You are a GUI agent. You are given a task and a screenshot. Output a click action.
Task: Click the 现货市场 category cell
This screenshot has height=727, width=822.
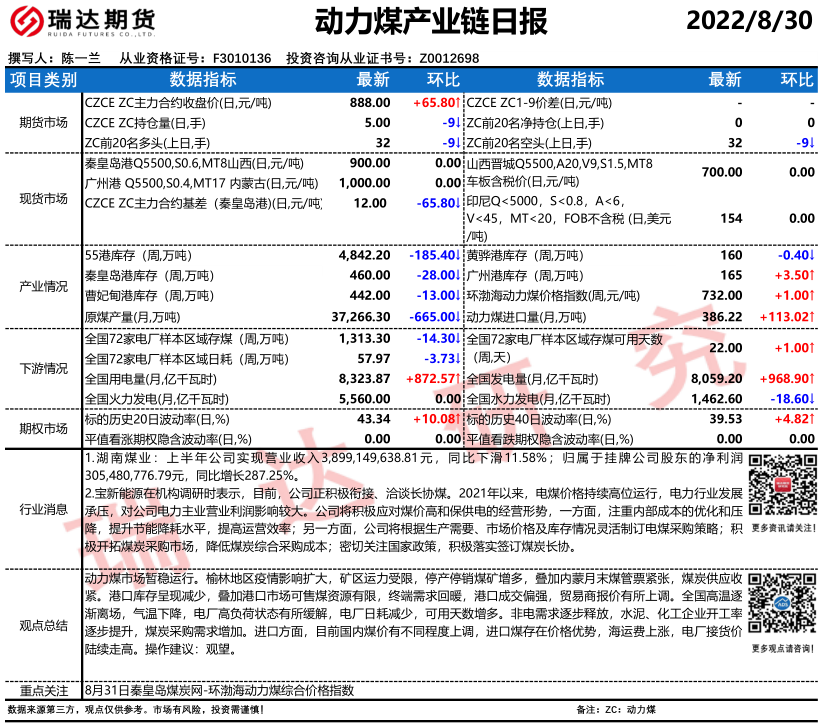tap(43, 199)
